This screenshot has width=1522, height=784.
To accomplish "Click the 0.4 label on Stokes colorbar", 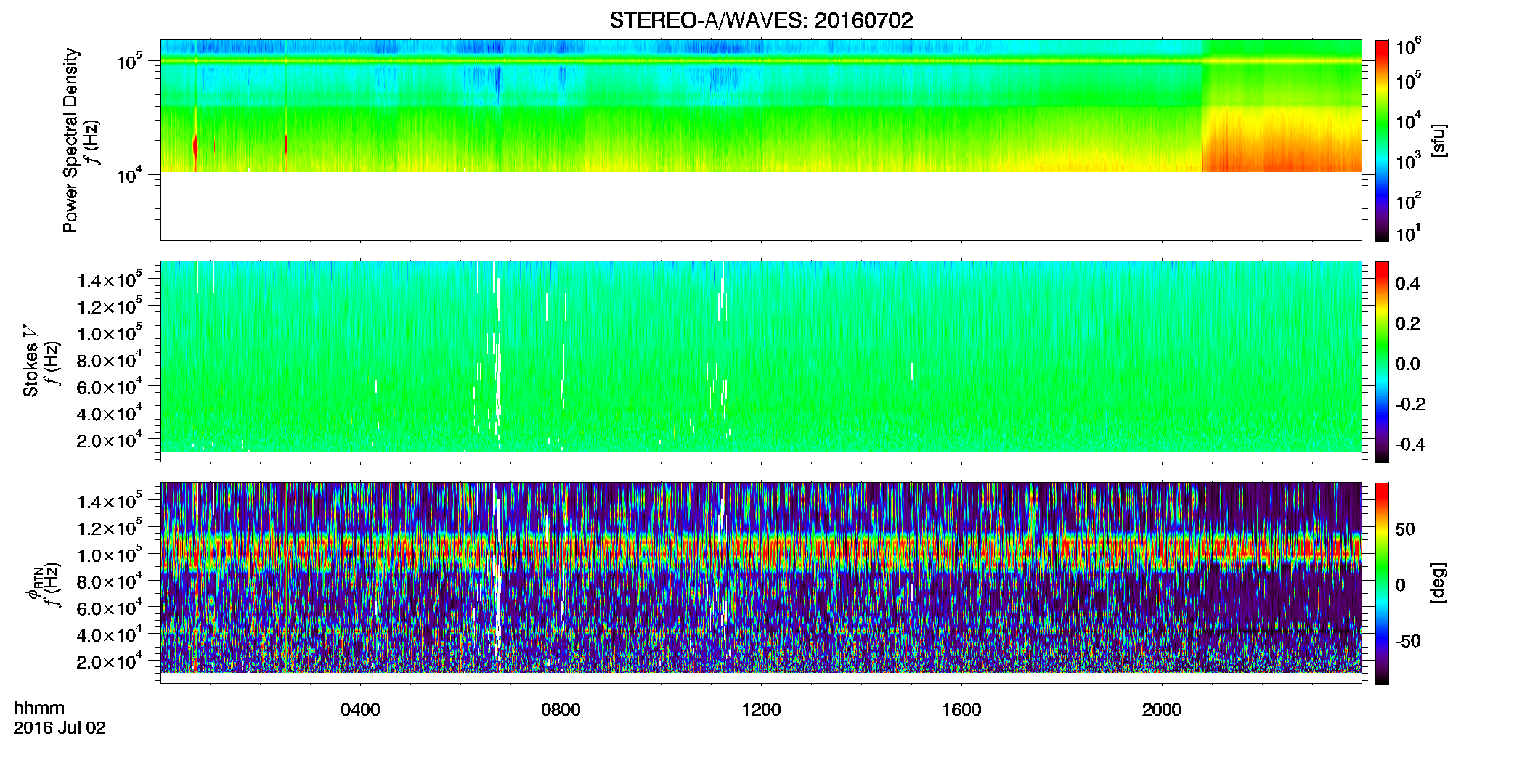I will 1407,284.
